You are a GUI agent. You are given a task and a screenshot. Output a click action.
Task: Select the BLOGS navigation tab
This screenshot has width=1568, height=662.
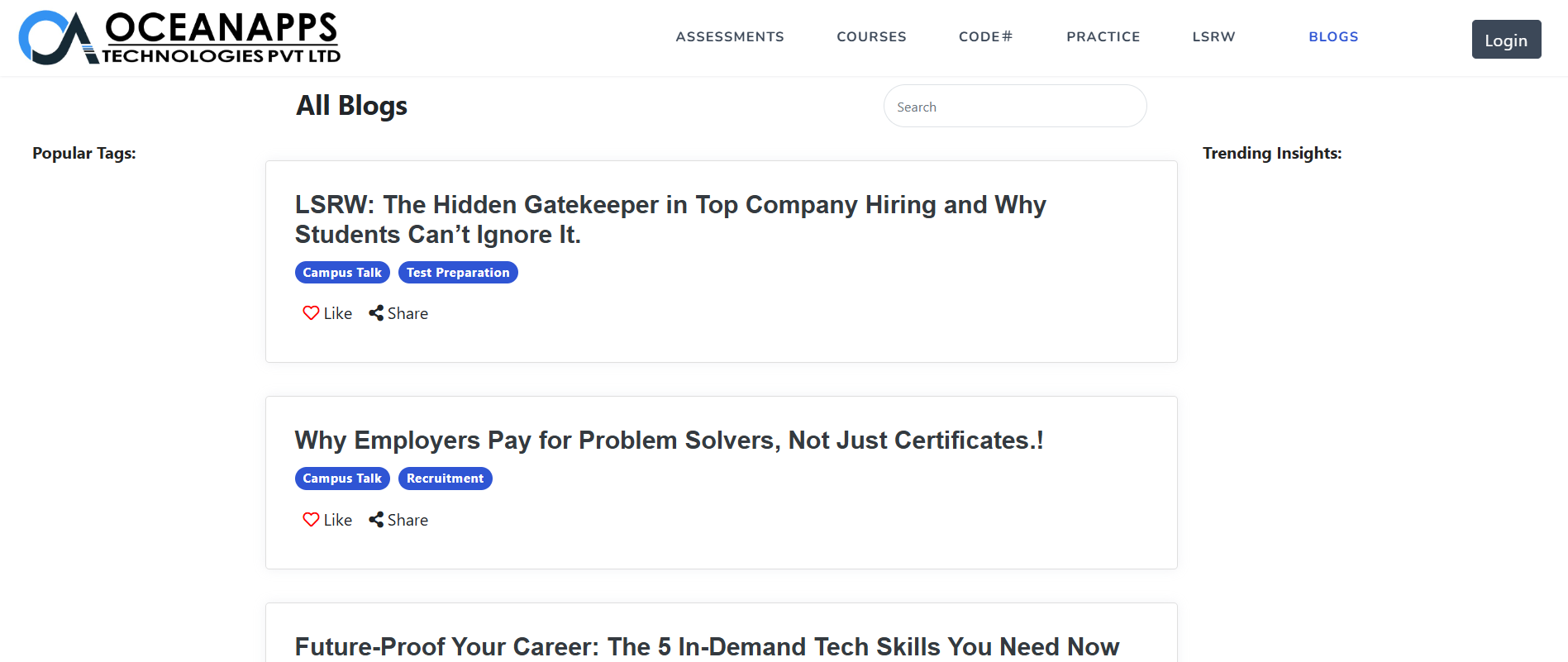pos(1333,36)
